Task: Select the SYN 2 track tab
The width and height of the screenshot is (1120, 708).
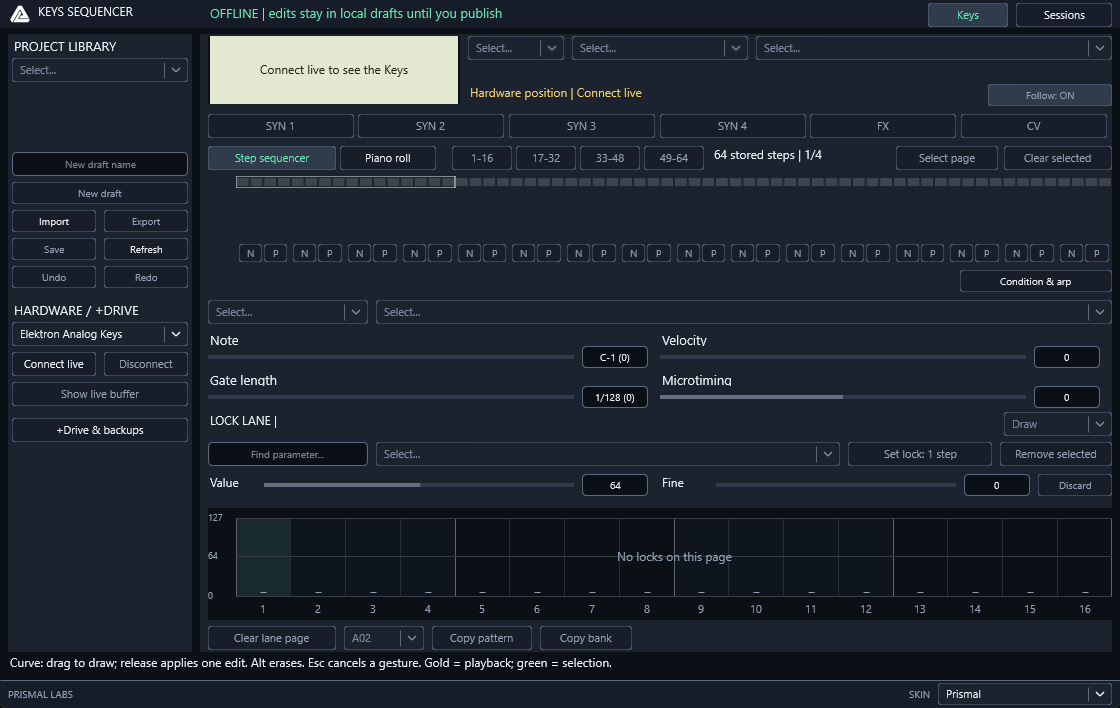Action: point(431,126)
